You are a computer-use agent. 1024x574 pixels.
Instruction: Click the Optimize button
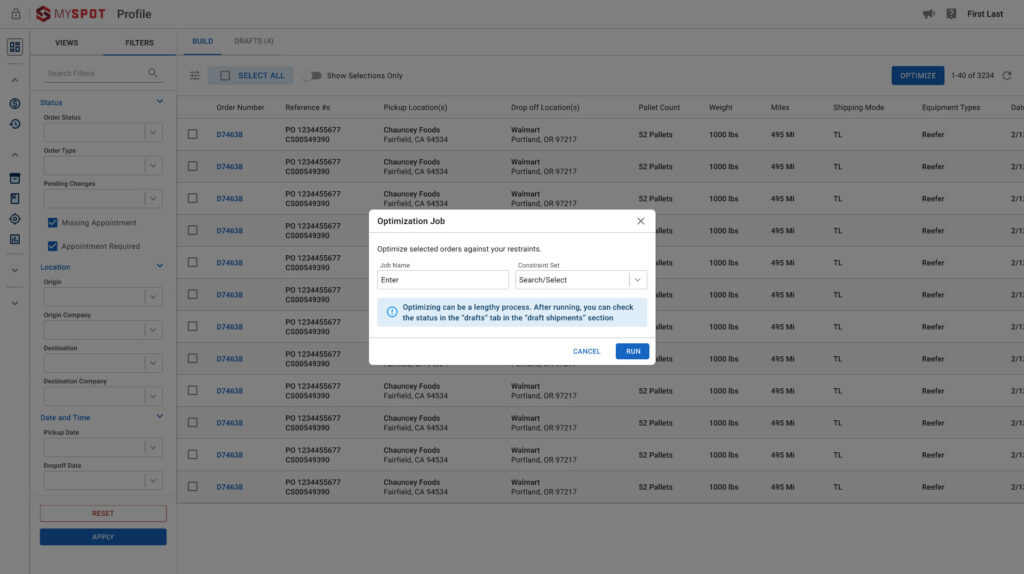(918, 76)
